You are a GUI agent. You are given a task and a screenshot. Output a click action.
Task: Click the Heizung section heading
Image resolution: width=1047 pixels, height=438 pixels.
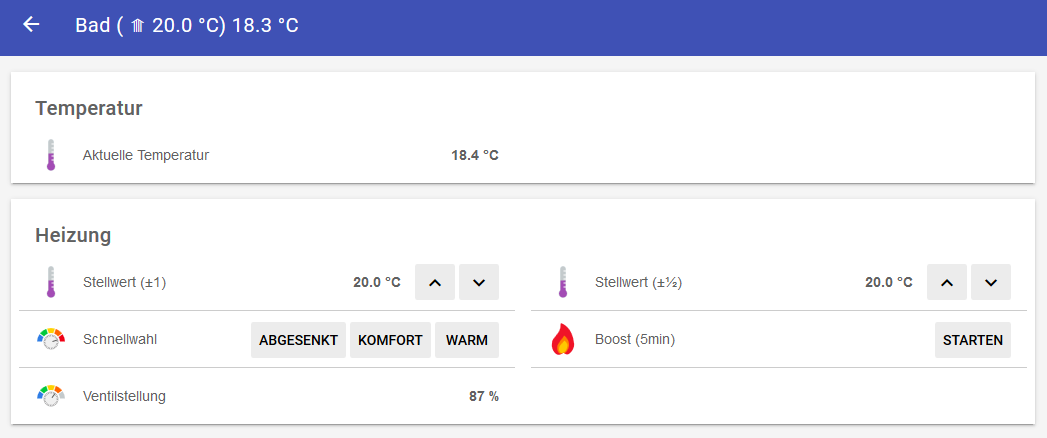click(73, 236)
